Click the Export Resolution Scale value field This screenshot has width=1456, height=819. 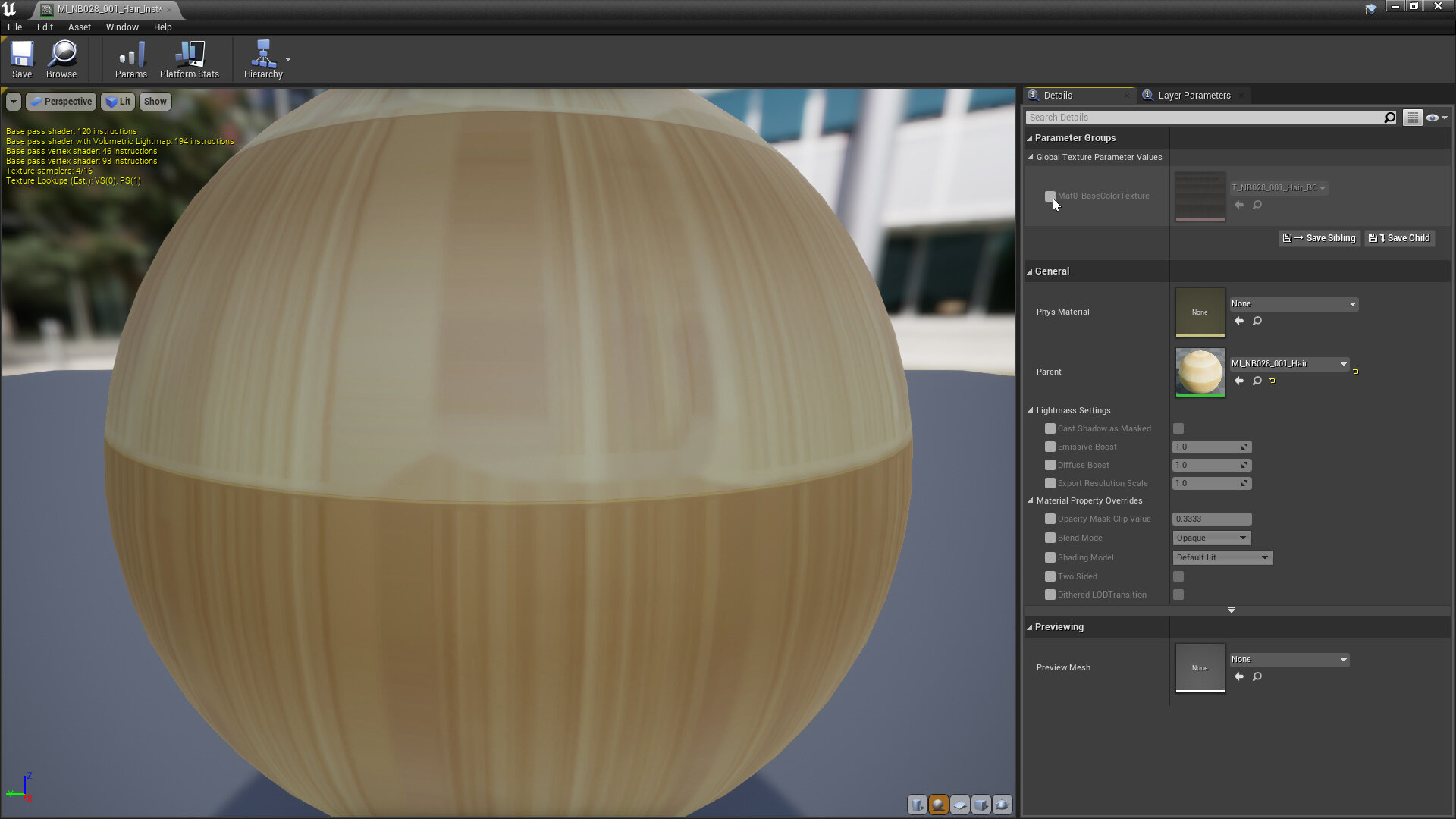pyautogui.click(x=1212, y=484)
